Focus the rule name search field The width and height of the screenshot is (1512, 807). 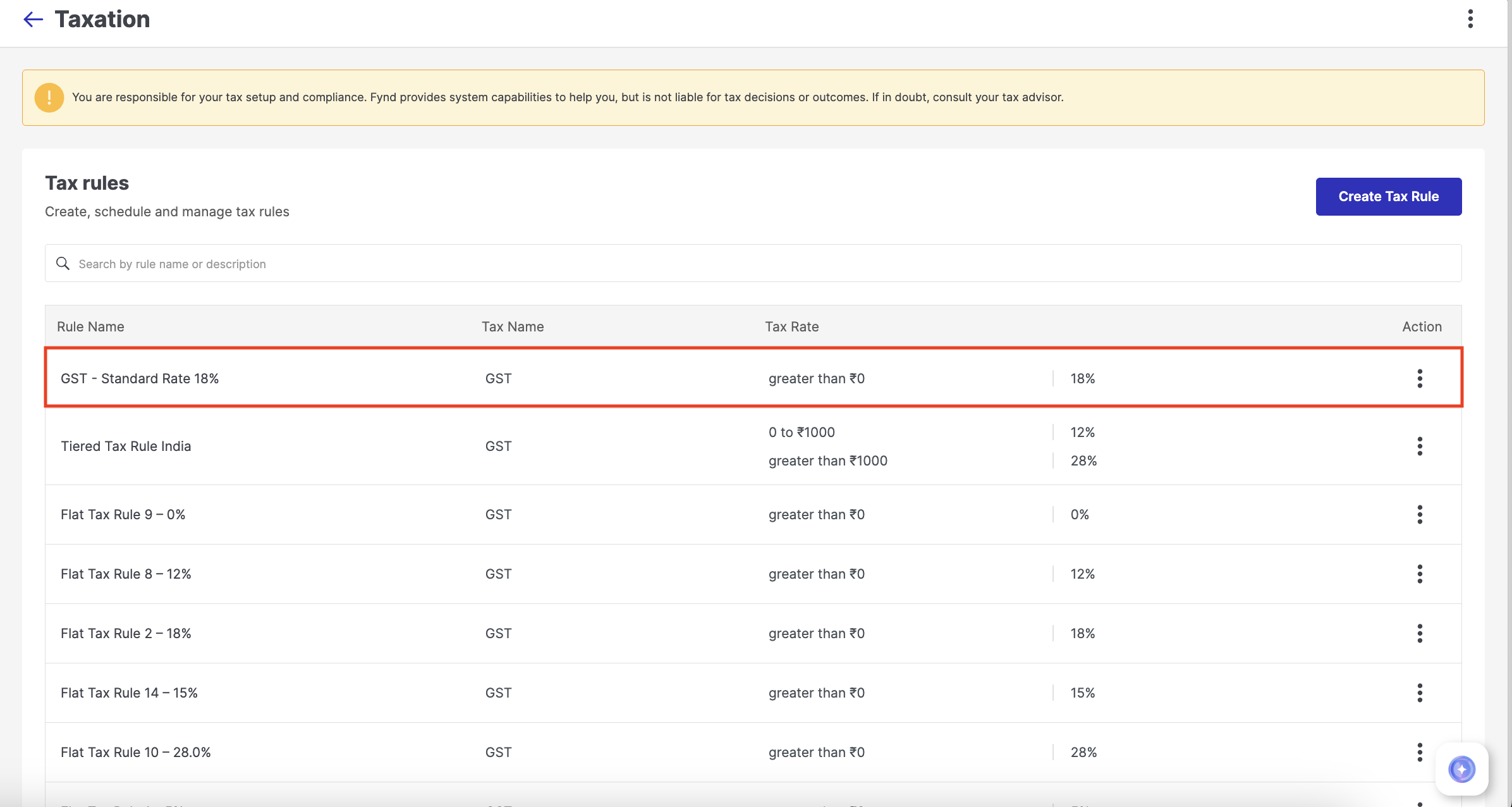point(759,264)
